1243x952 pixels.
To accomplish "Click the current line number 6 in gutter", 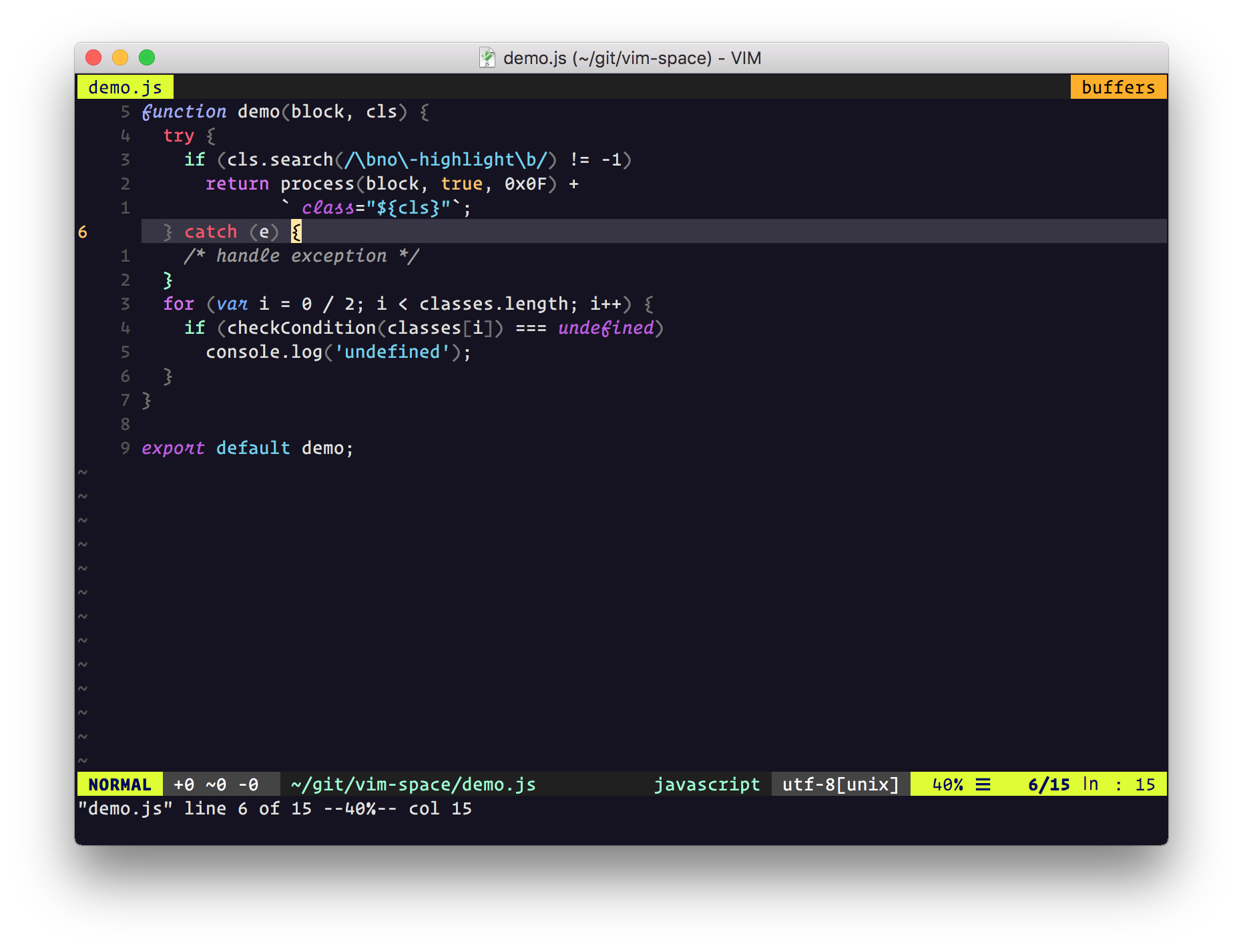I will [83, 232].
